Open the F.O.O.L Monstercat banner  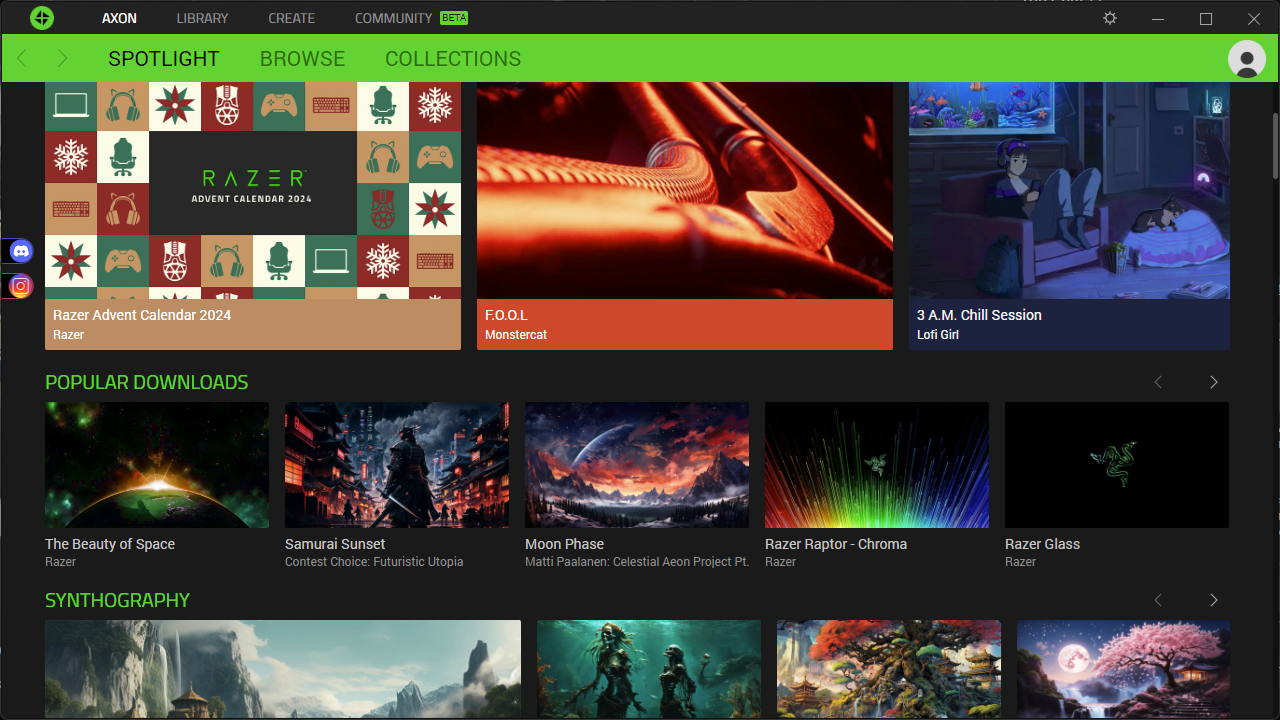click(685, 216)
